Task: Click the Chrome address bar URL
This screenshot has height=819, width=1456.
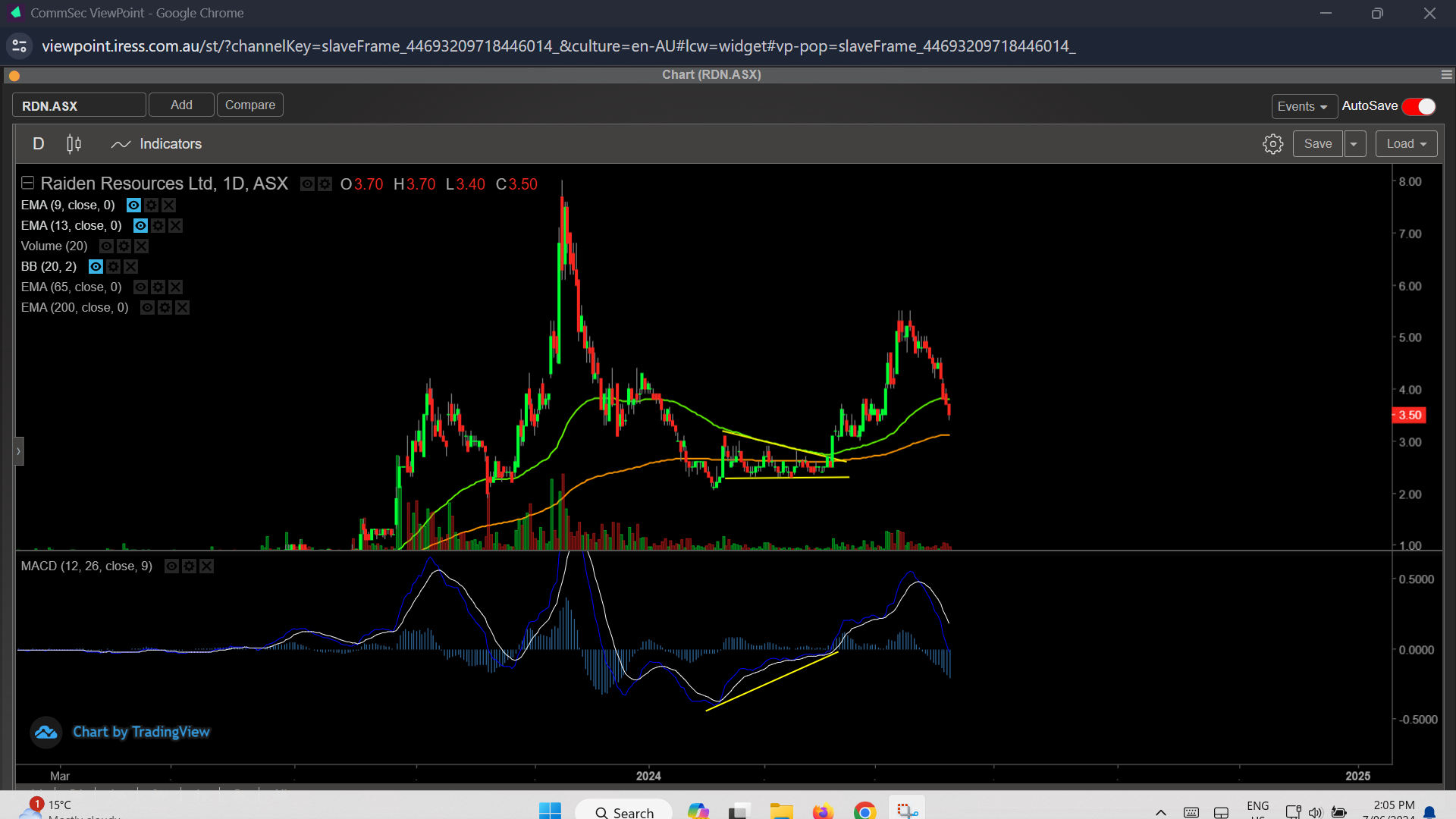Action: pos(558,46)
